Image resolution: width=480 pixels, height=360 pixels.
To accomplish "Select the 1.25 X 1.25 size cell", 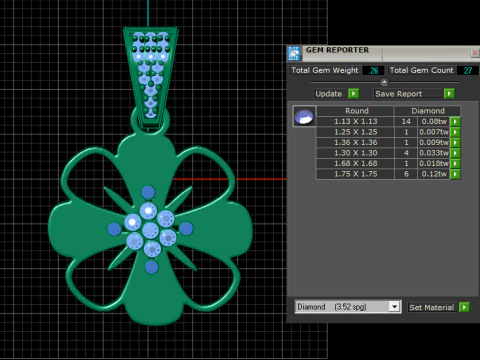I will point(356,132).
